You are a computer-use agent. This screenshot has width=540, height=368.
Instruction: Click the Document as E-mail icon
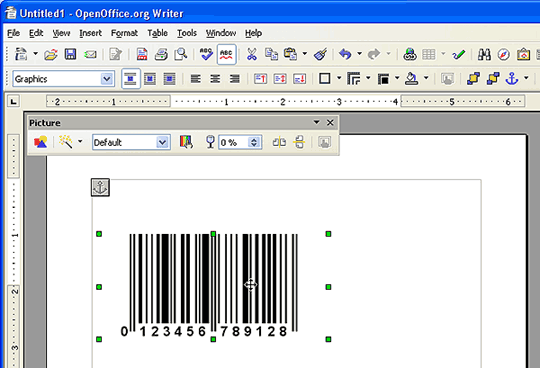(x=90, y=54)
